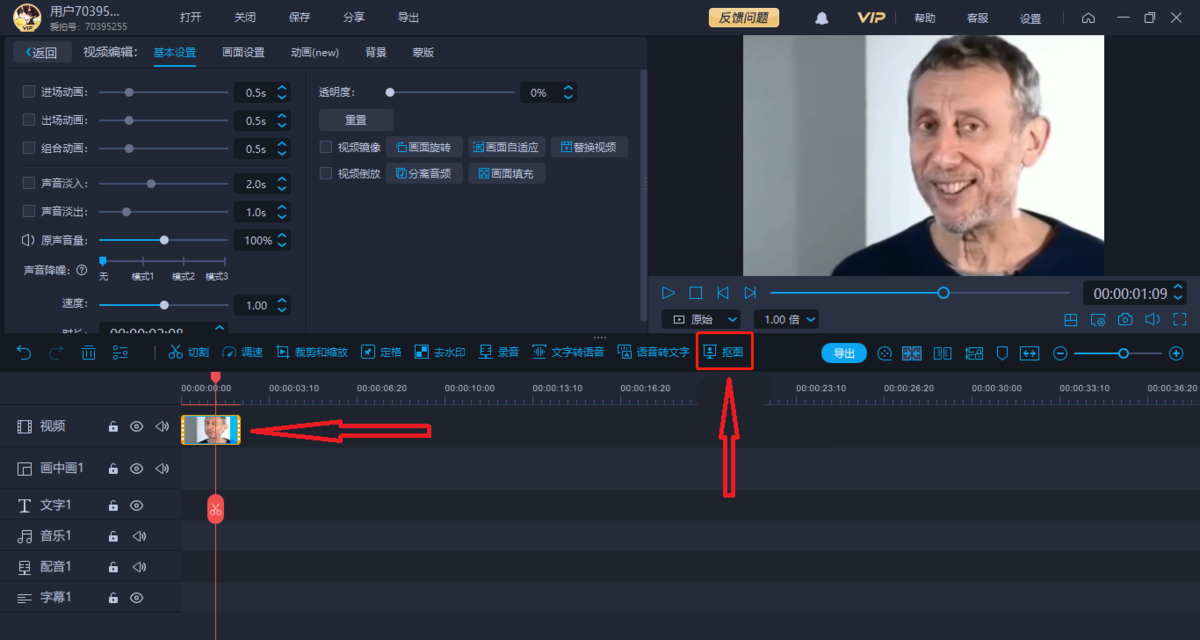Click the 切割 (cut) scissors tool
The width and height of the screenshot is (1200, 640).
coord(188,352)
